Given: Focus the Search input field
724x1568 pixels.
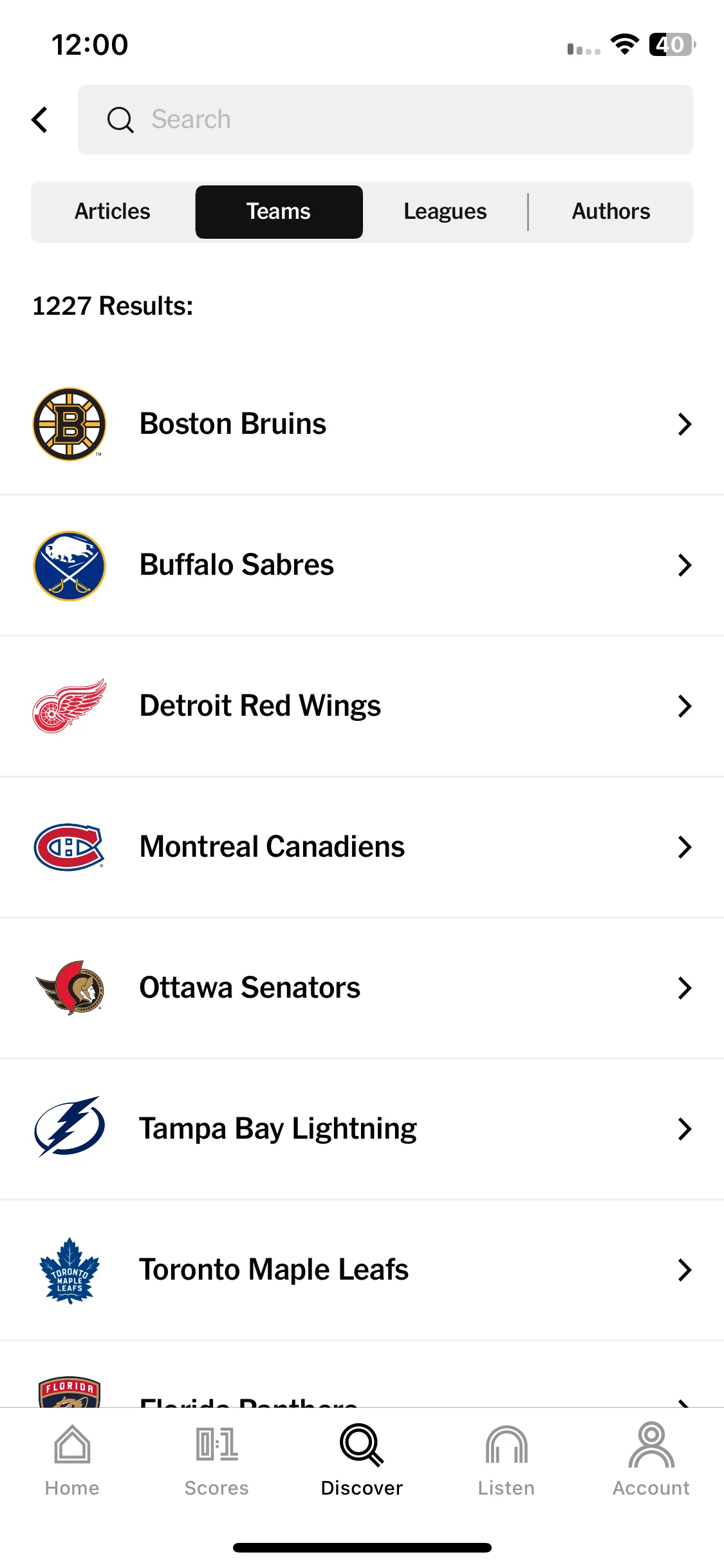Looking at the screenshot, I should pyautogui.click(x=385, y=120).
